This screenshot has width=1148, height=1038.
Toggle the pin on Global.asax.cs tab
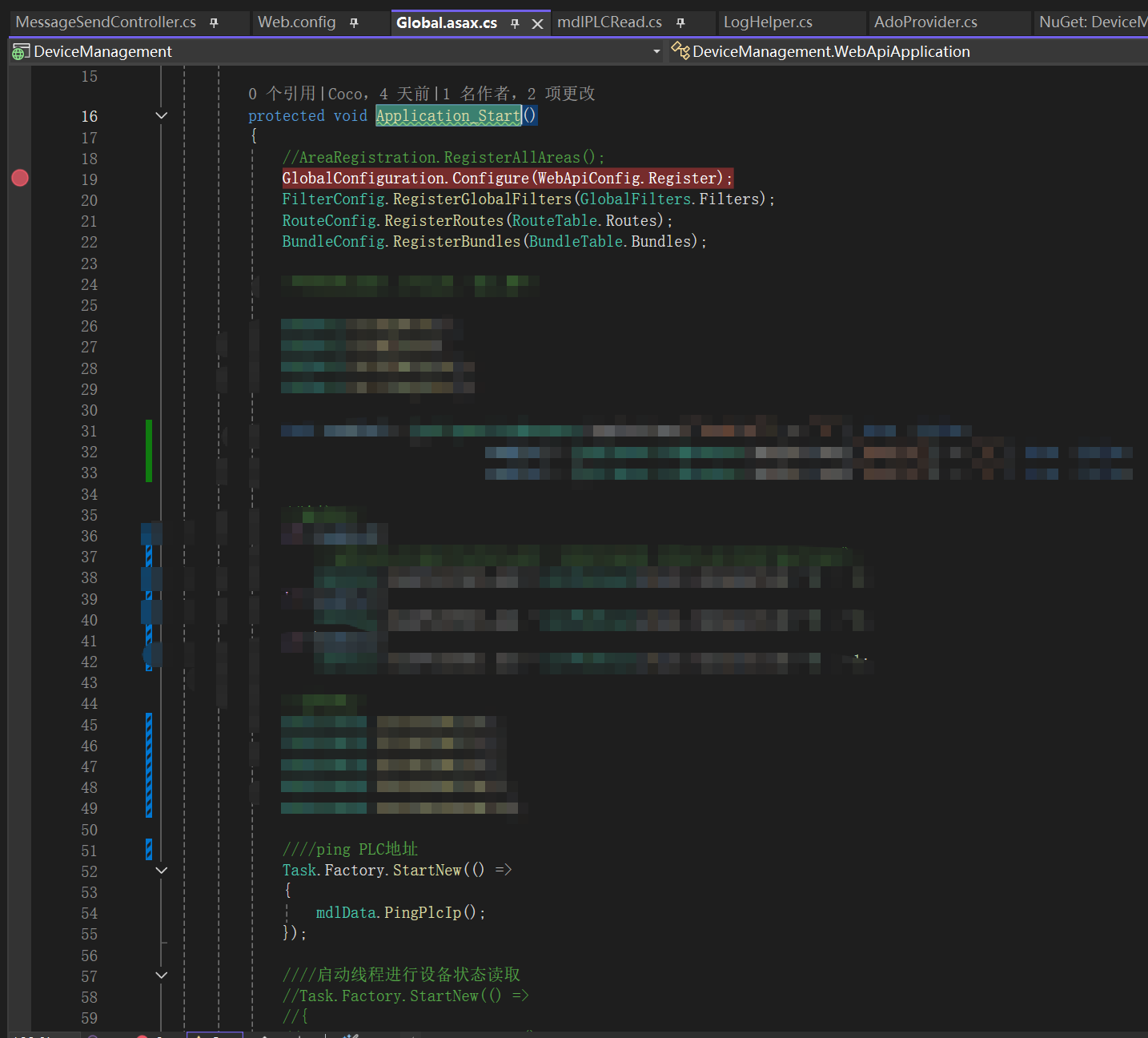click(x=515, y=24)
